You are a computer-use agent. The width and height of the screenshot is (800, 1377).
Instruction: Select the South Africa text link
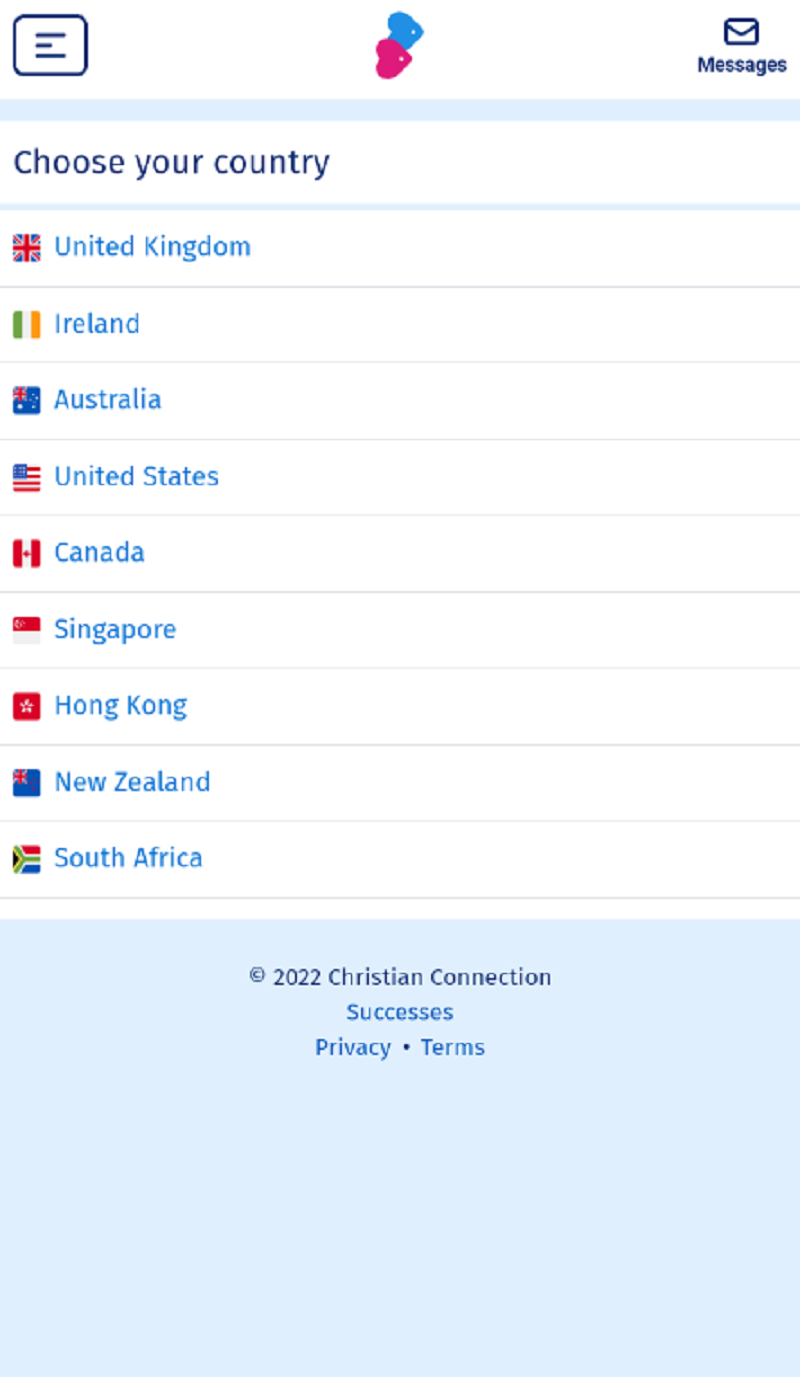128,858
